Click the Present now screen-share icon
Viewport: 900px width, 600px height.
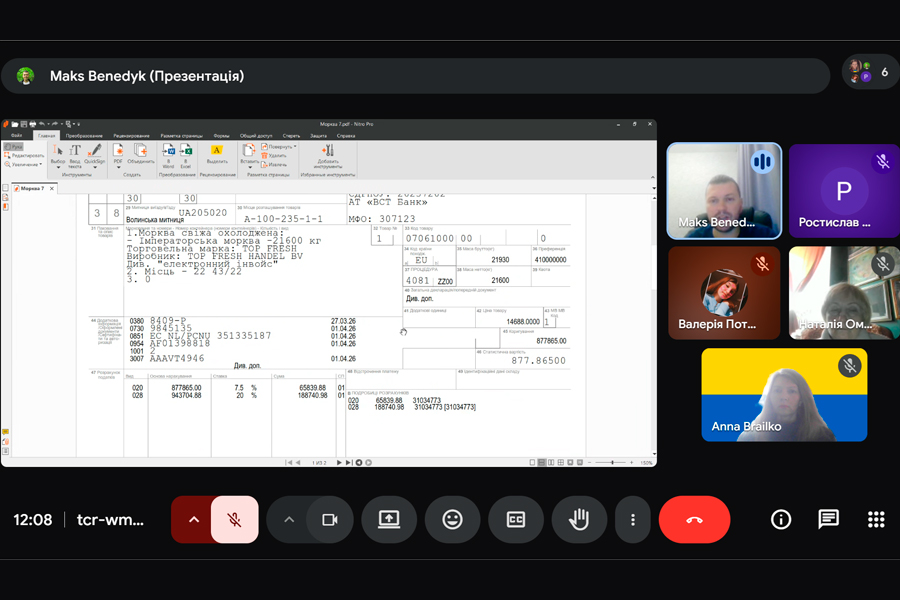(x=389, y=520)
